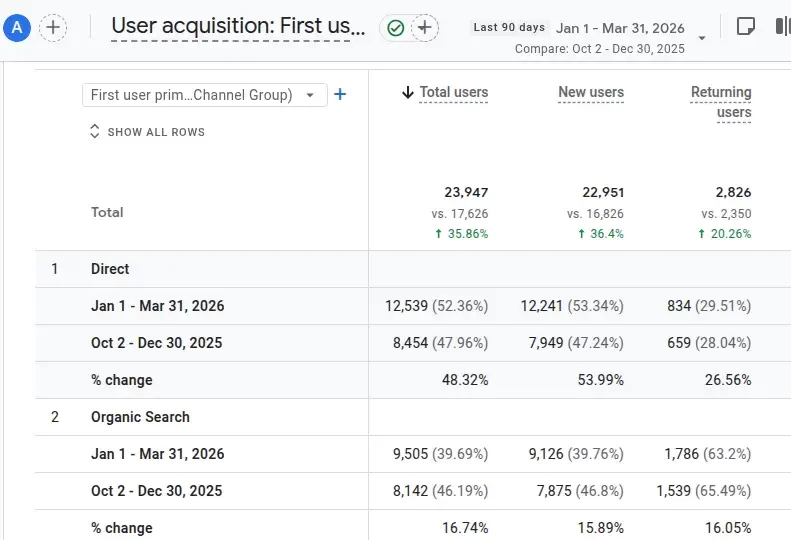Click Direct % change value 26.56%
The height and width of the screenshot is (540, 791).
728,380
